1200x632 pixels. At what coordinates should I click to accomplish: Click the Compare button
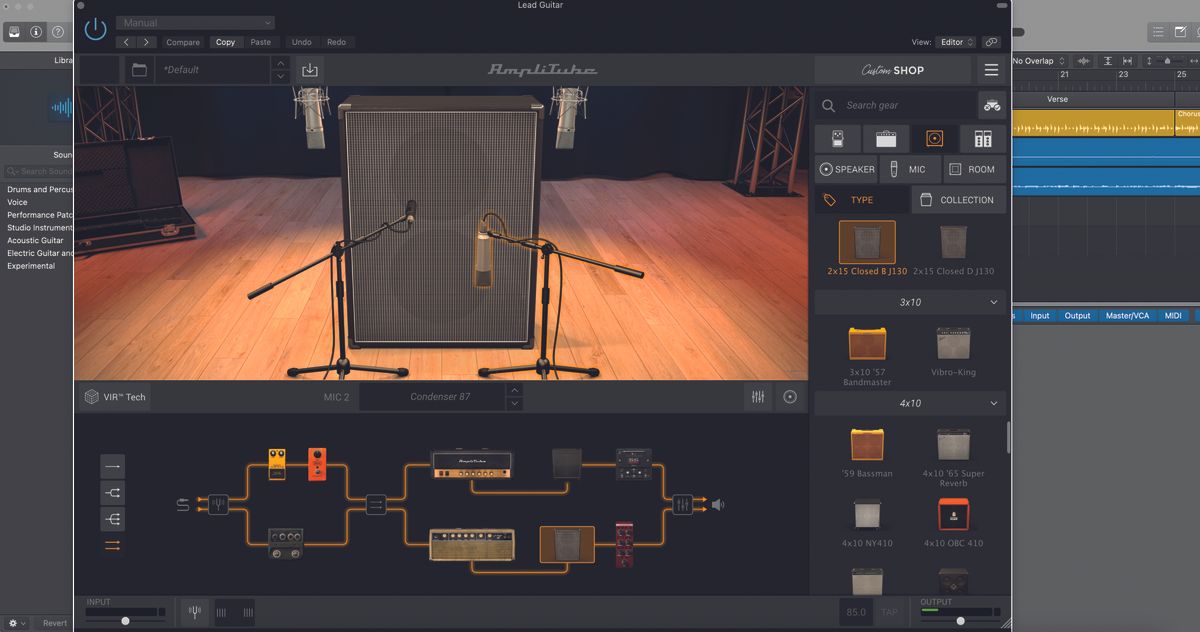click(x=183, y=42)
